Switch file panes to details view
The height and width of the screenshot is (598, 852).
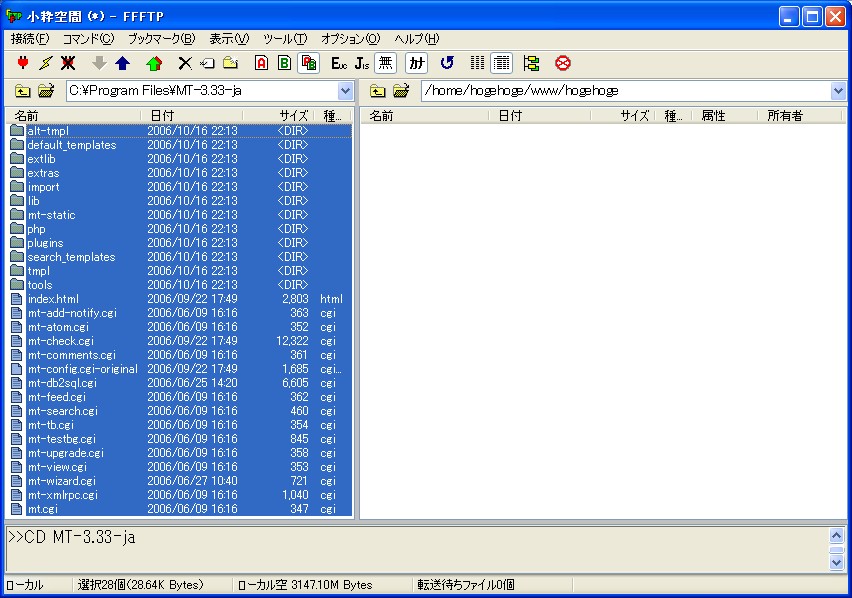click(501, 63)
